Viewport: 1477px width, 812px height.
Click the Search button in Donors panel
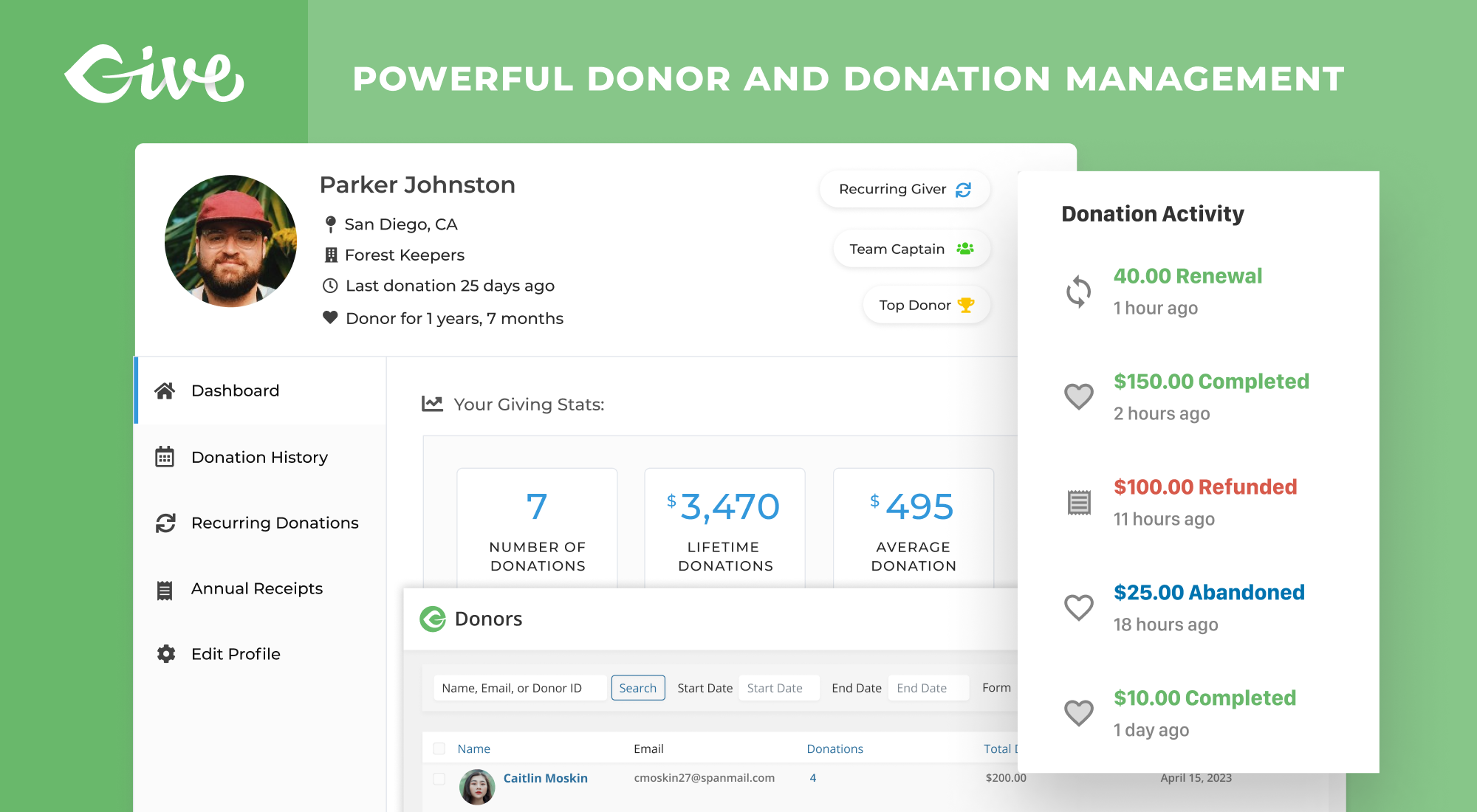click(x=638, y=688)
